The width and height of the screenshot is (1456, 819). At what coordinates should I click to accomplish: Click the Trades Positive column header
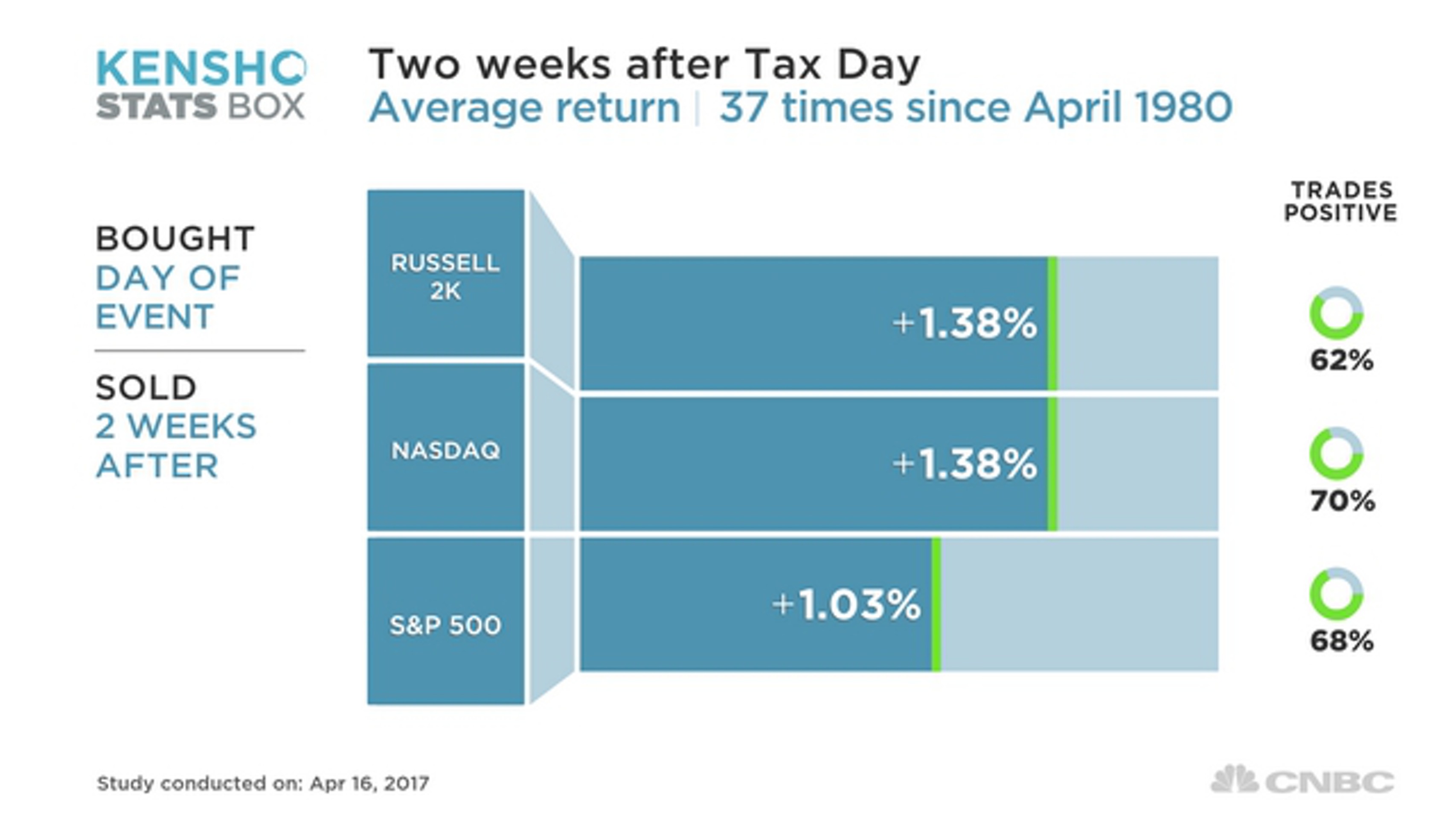point(1341,202)
